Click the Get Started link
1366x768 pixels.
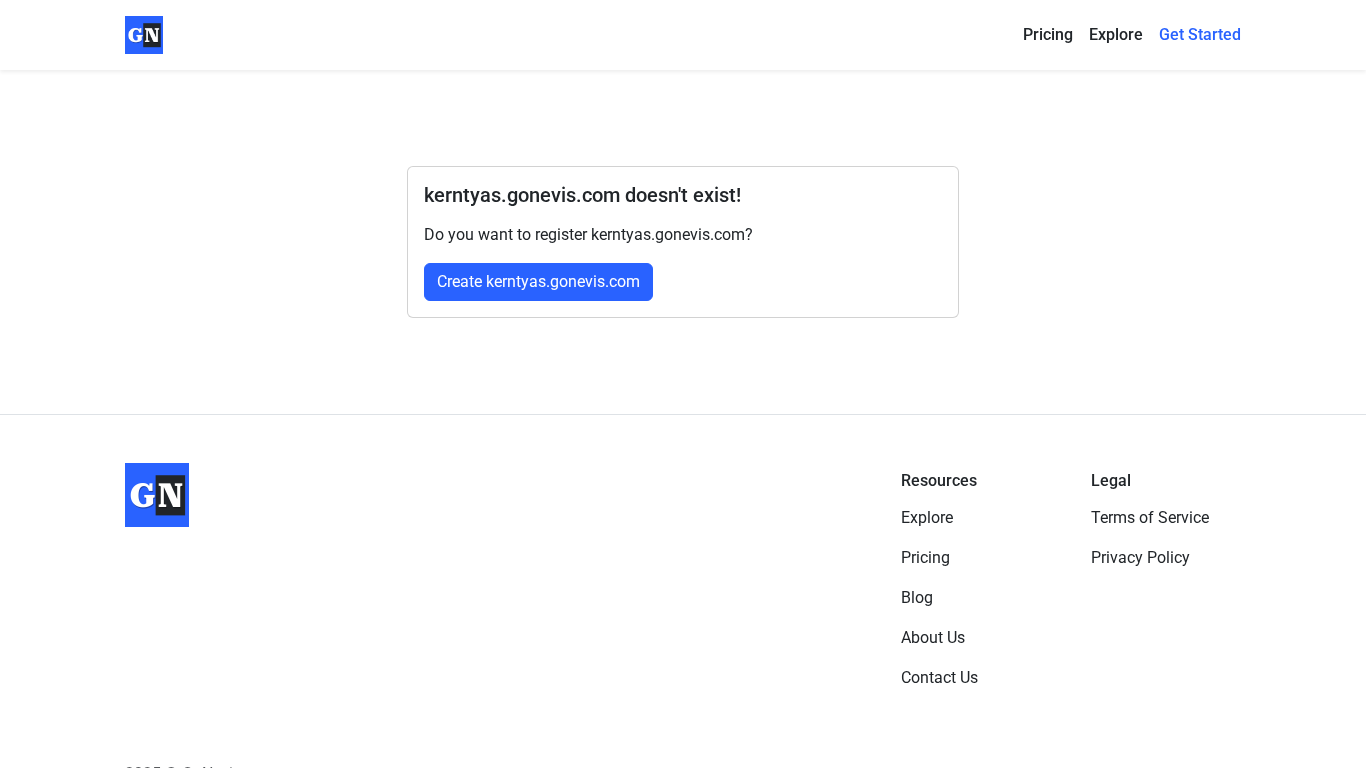coord(1199,35)
